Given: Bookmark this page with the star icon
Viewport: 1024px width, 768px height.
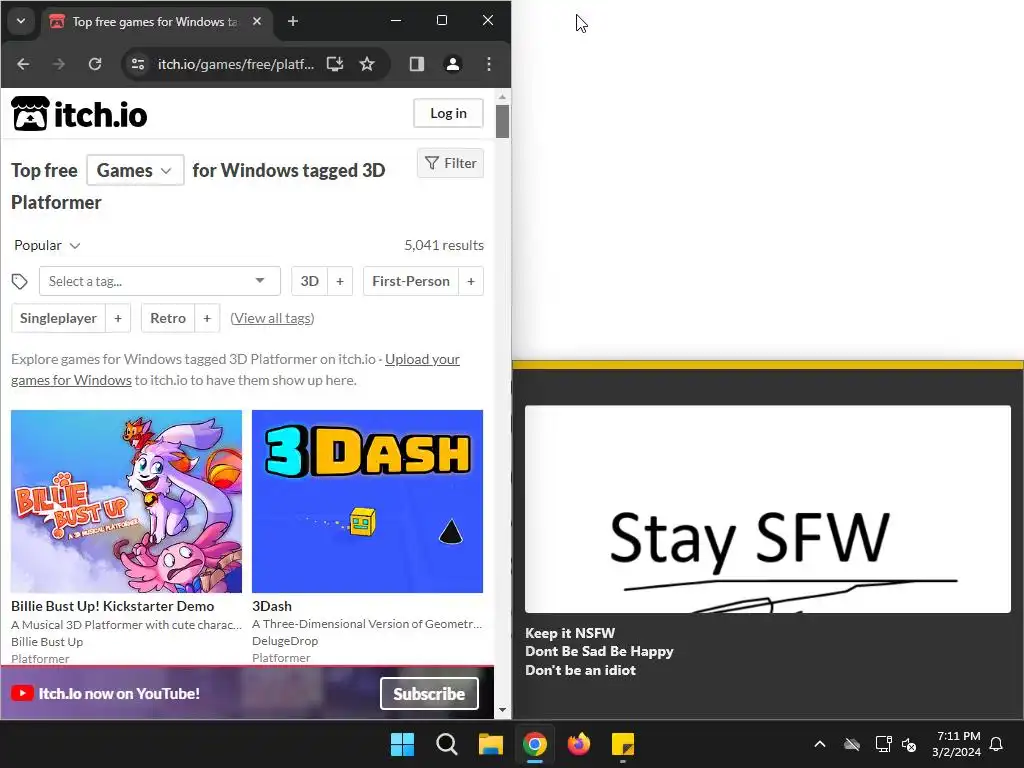Looking at the screenshot, I should coord(367,64).
